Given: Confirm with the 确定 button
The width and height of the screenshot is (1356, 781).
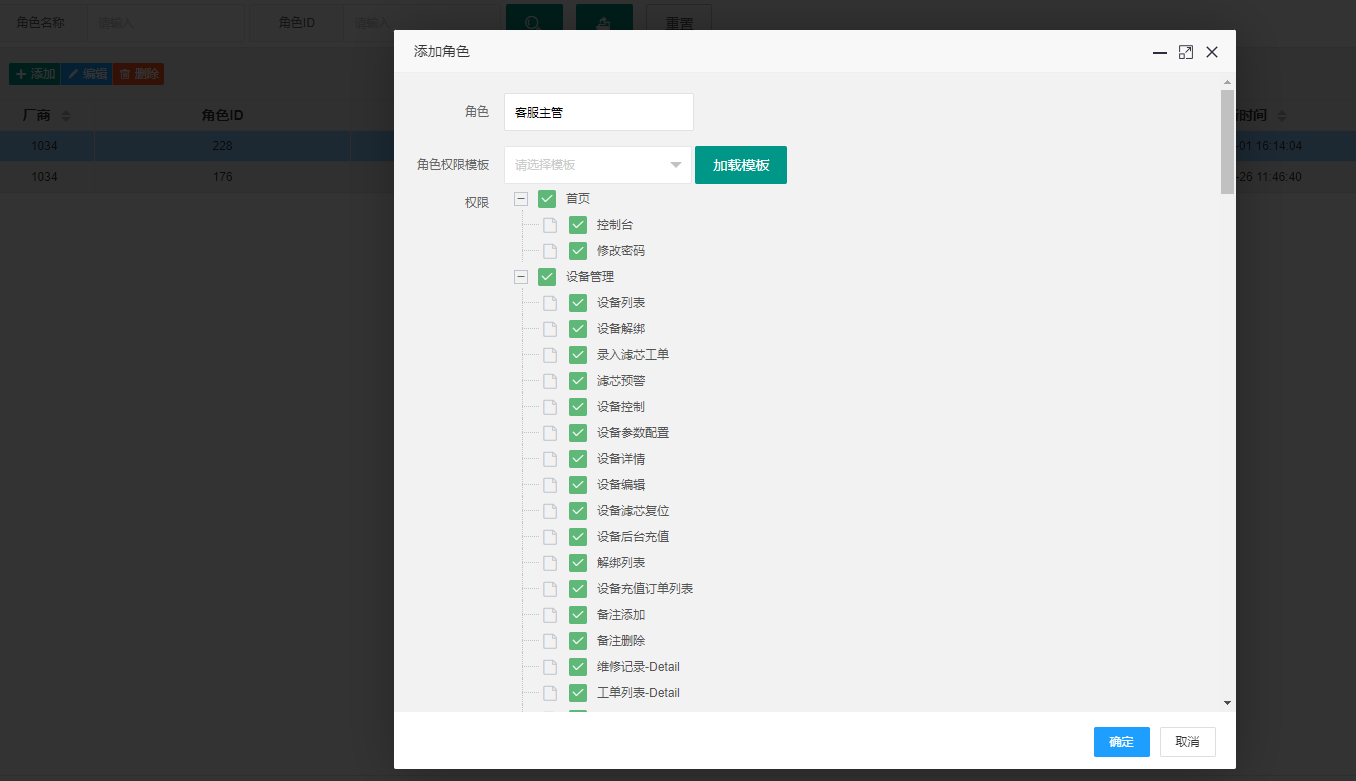Looking at the screenshot, I should [1122, 742].
